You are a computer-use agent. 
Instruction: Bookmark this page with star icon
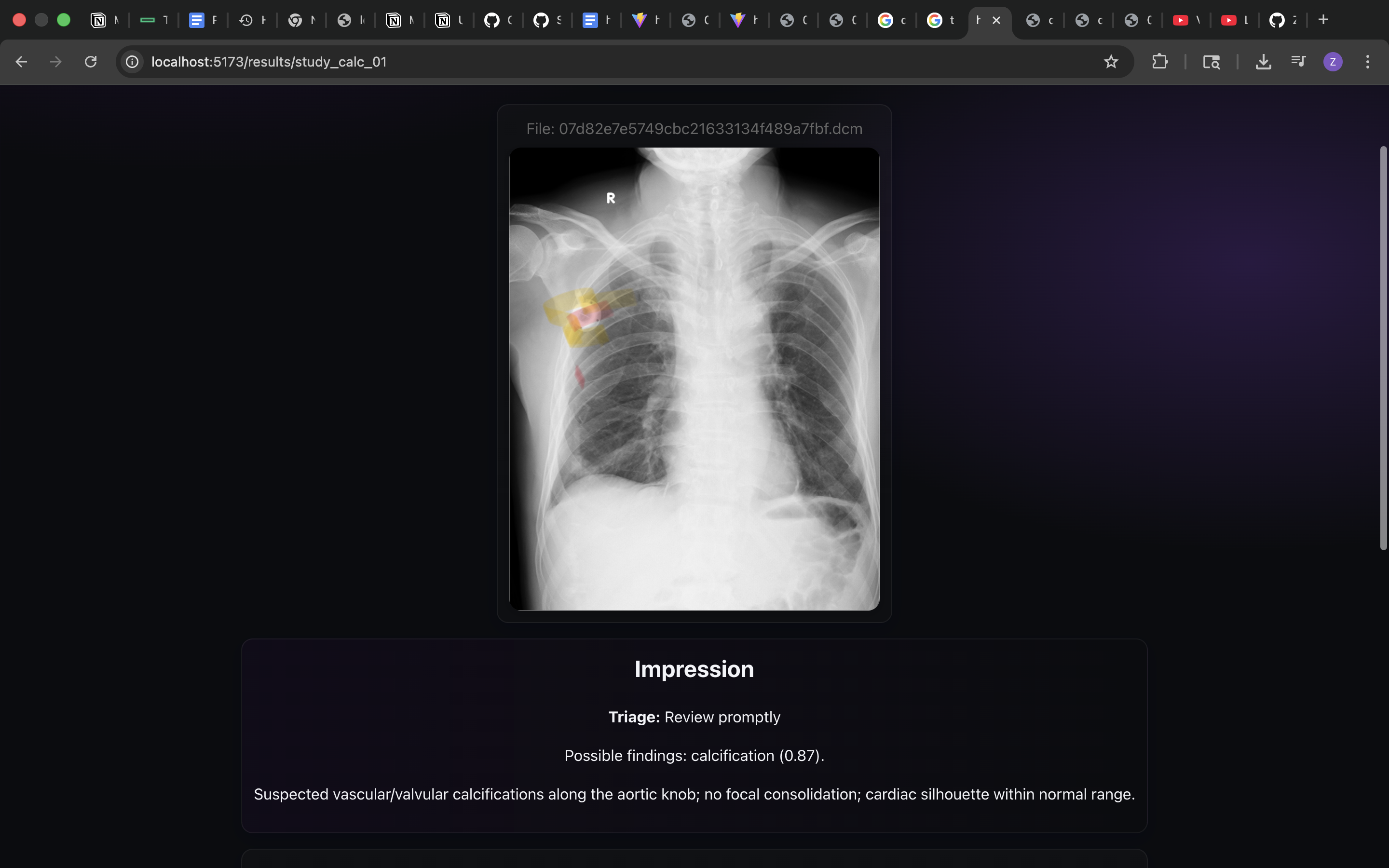click(x=1111, y=61)
